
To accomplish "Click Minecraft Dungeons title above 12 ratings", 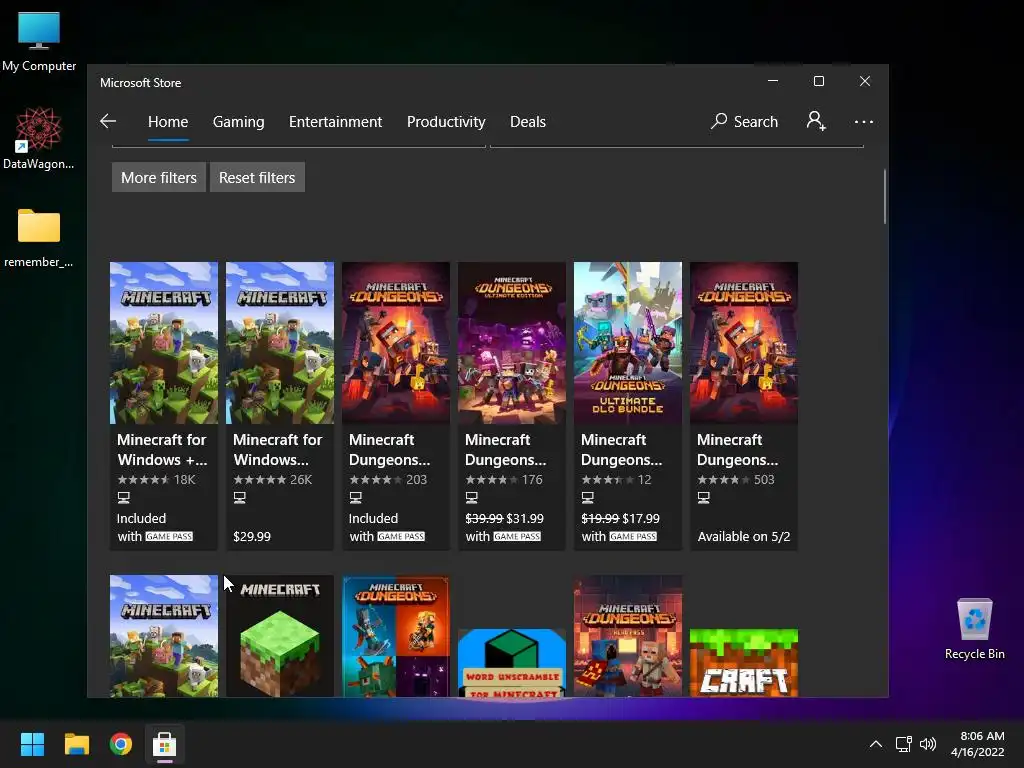I will coord(621,450).
